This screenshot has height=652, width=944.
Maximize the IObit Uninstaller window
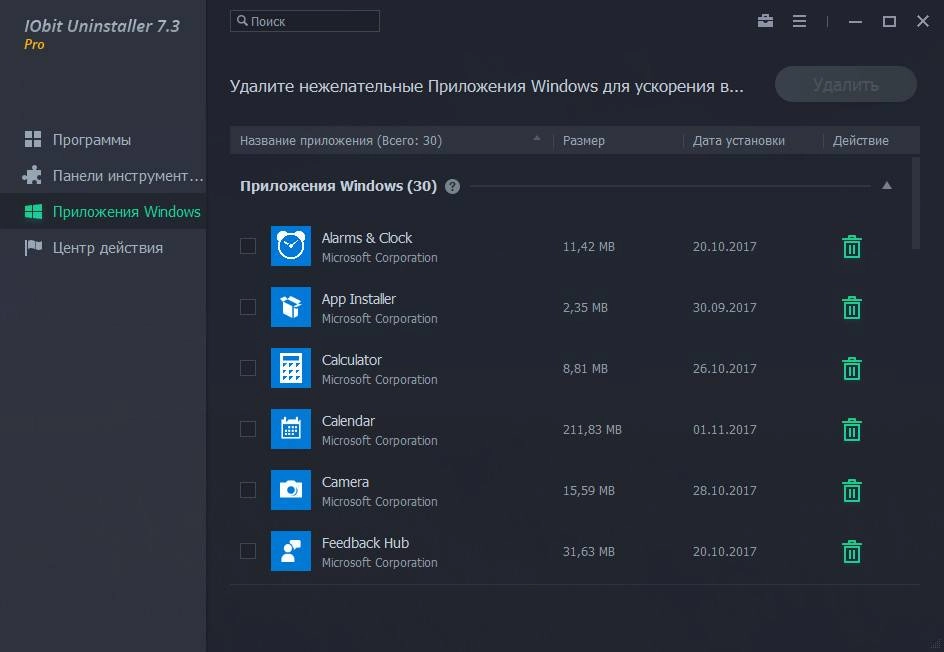[x=889, y=22]
